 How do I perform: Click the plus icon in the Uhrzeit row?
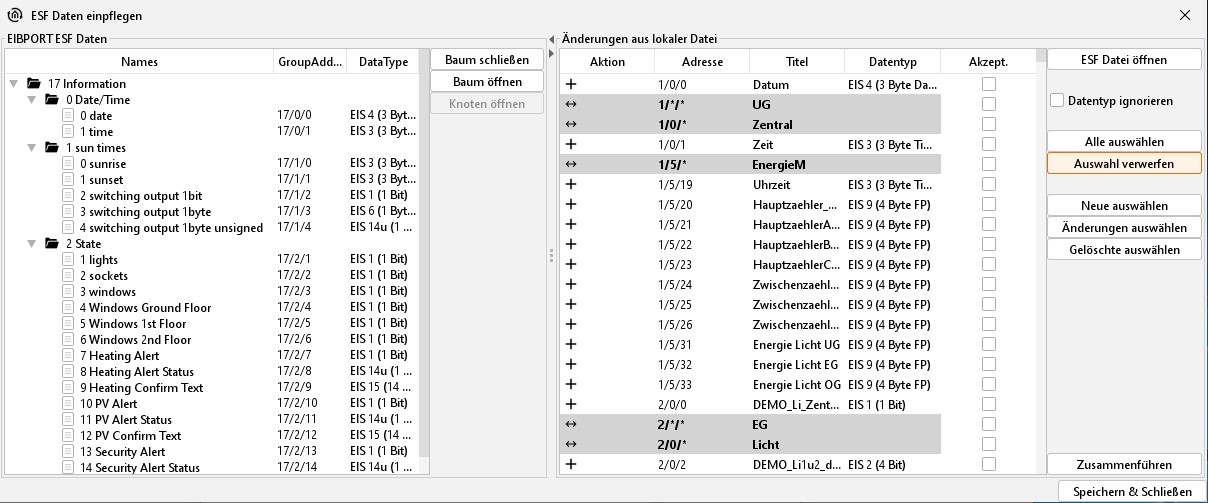[x=571, y=185]
